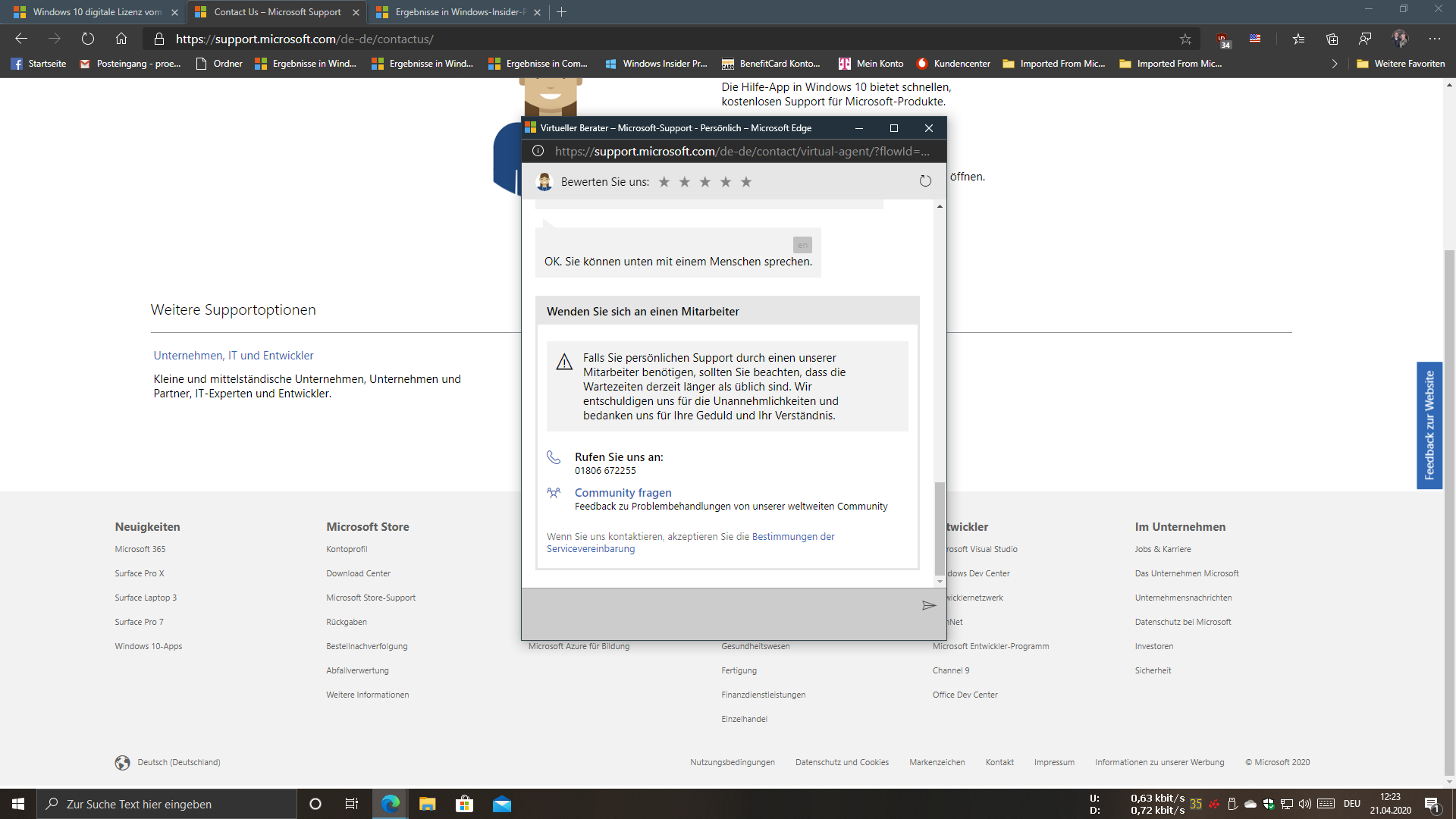Open the Collections icon in Edge toolbar
Screen dimensions: 1456x819
tap(1332, 39)
